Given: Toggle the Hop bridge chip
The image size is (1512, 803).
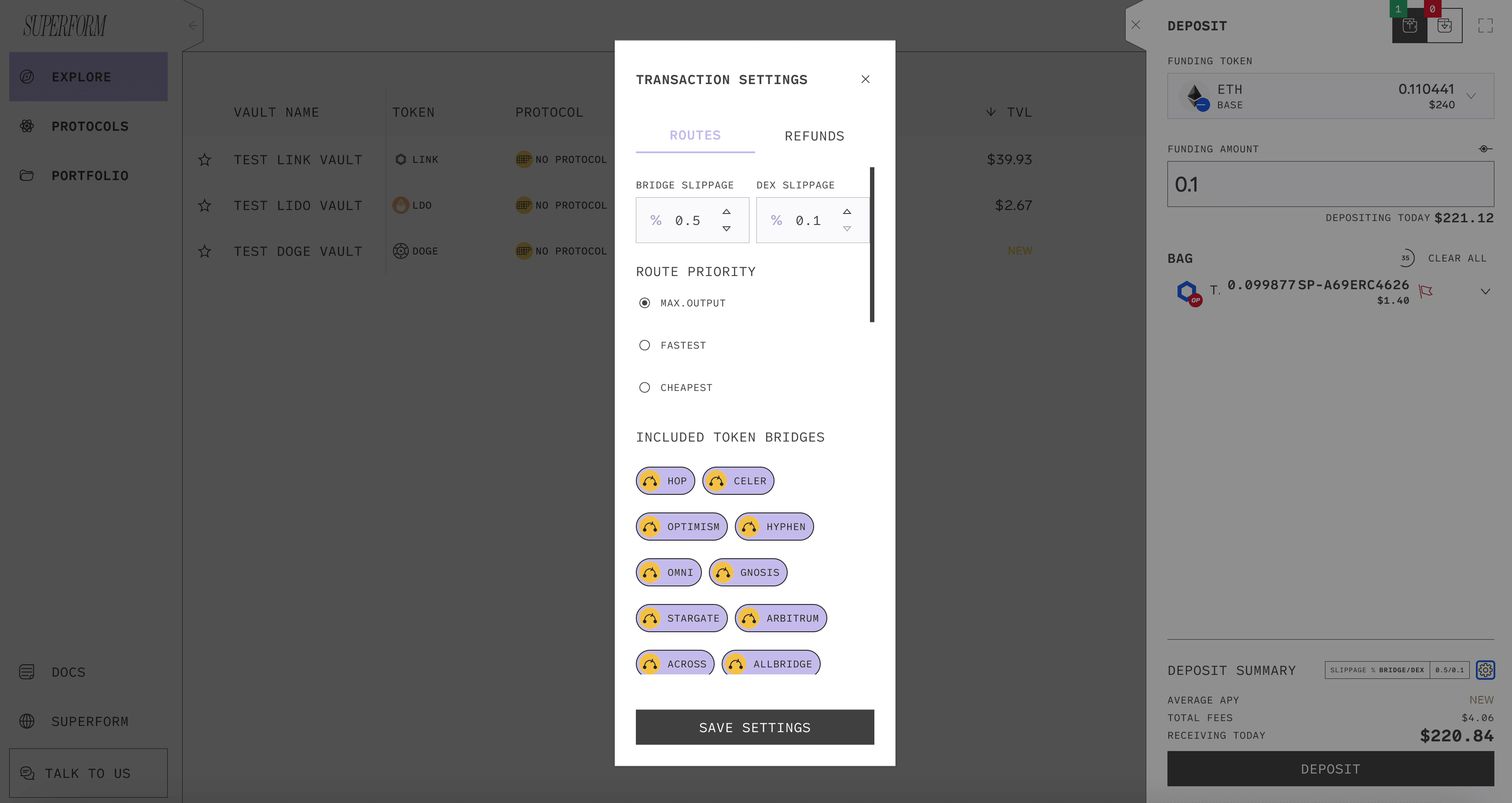Looking at the screenshot, I should coord(665,481).
